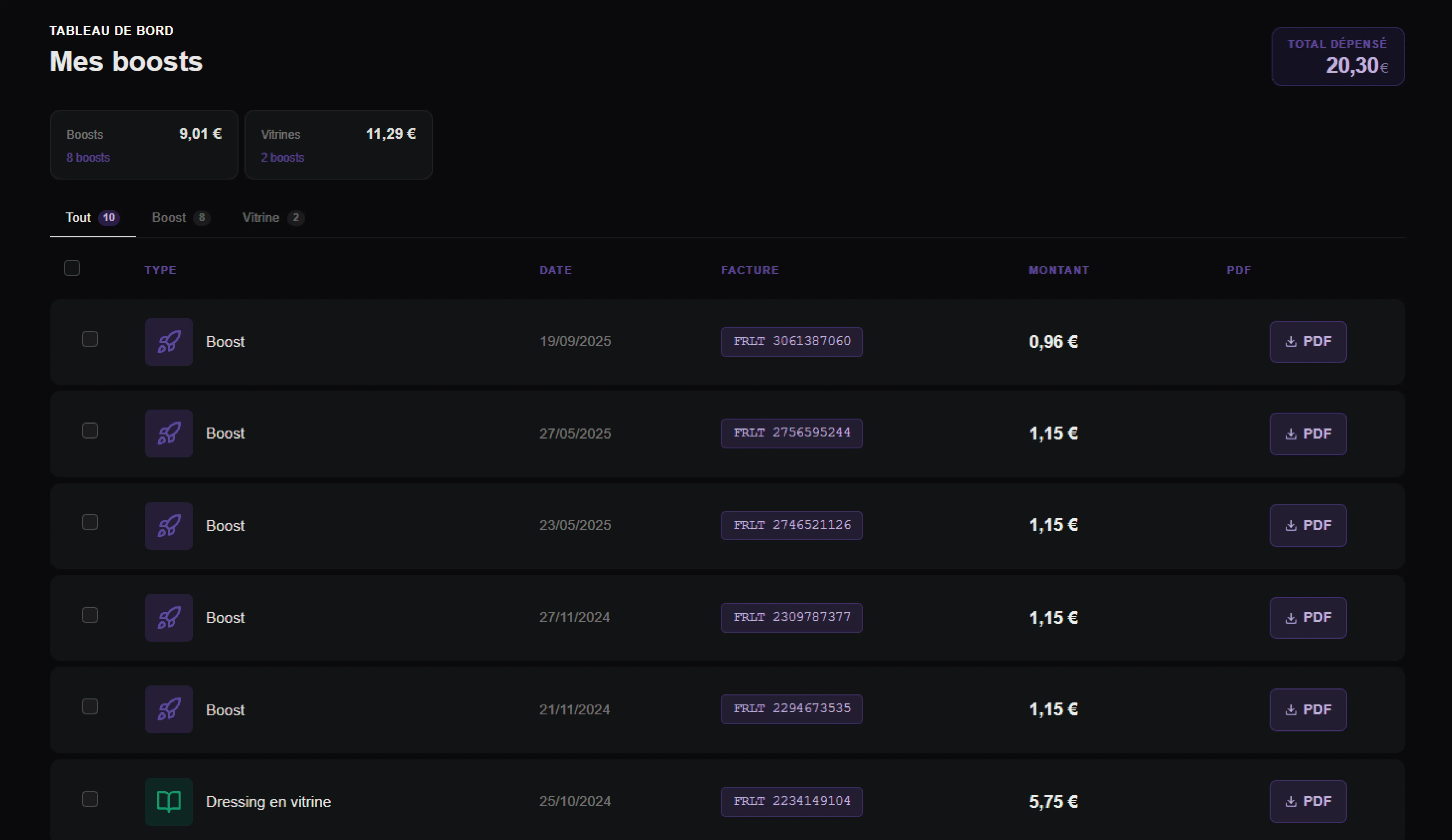Image resolution: width=1452 pixels, height=840 pixels.
Task: Click the Vitrines summary card showing 11,29 €
Action: (x=338, y=145)
